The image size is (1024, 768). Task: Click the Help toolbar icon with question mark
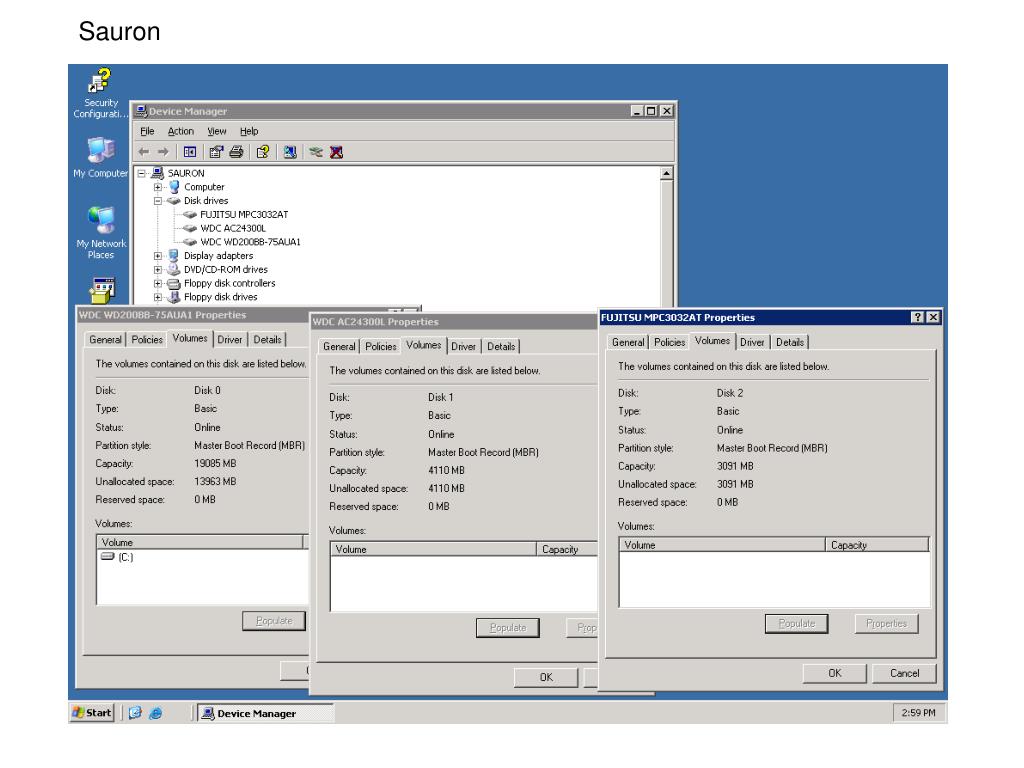pyautogui.click(x=263, y=152)
